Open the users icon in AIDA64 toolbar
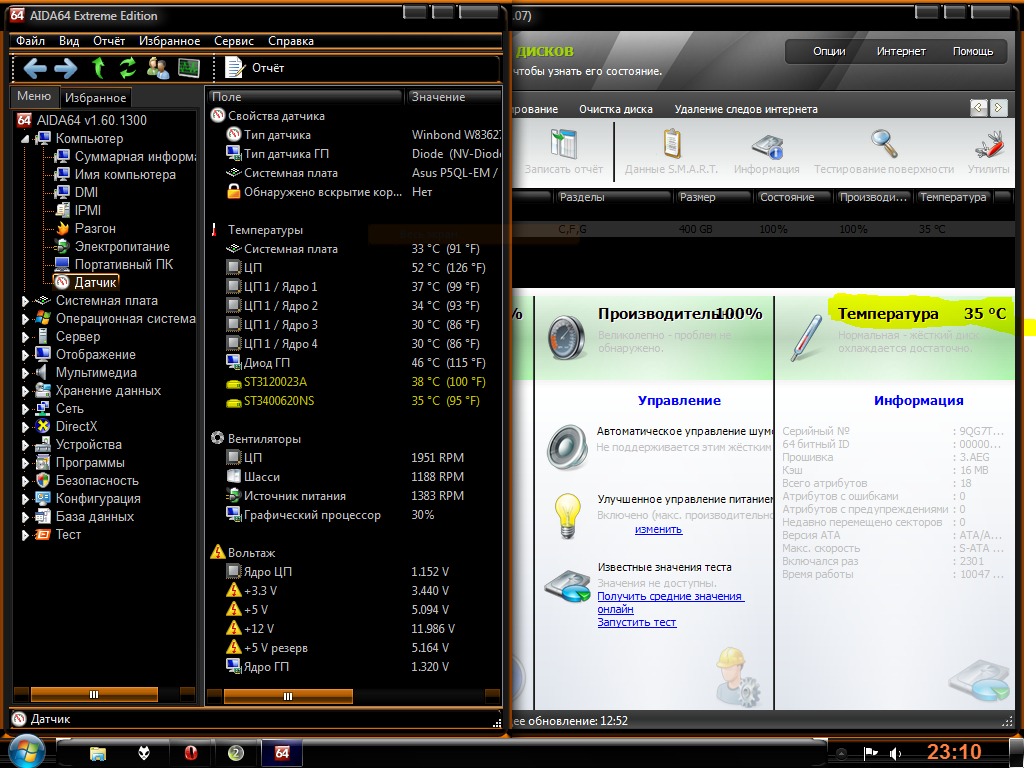Screen dimensions: 1036x768 [157, 67]
